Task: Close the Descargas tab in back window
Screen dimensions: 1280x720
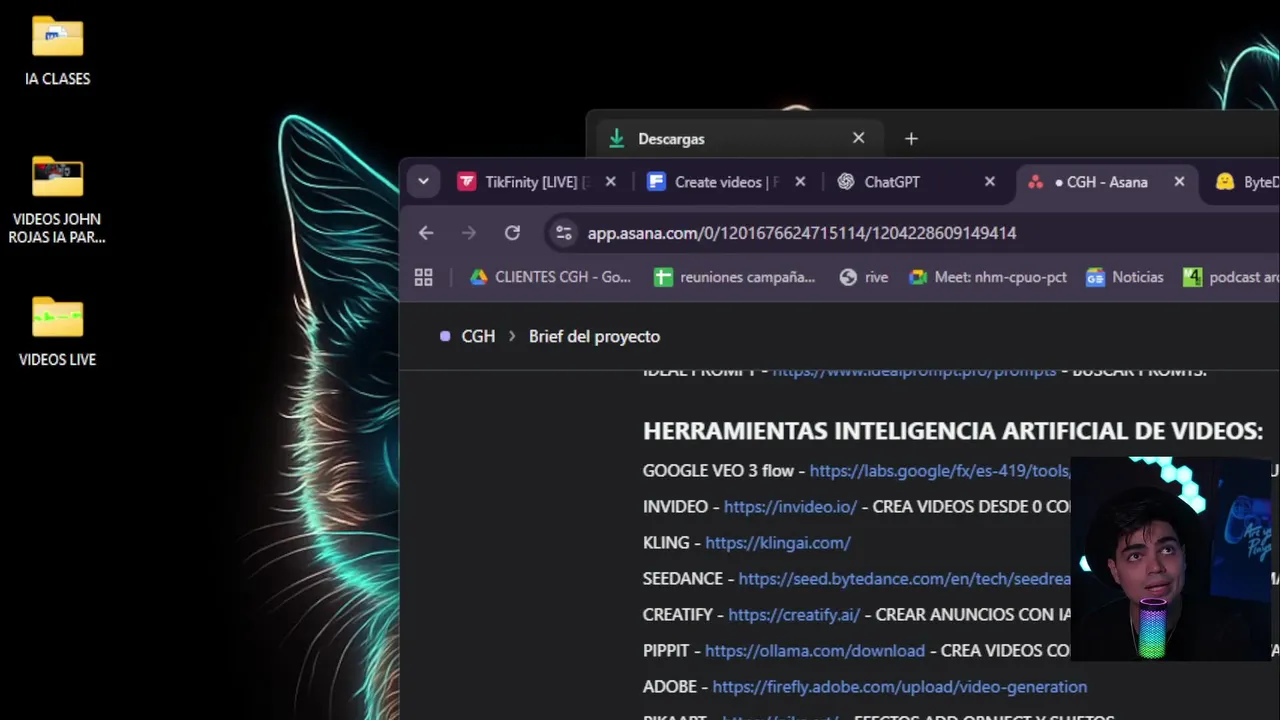Action: (858, 138)
